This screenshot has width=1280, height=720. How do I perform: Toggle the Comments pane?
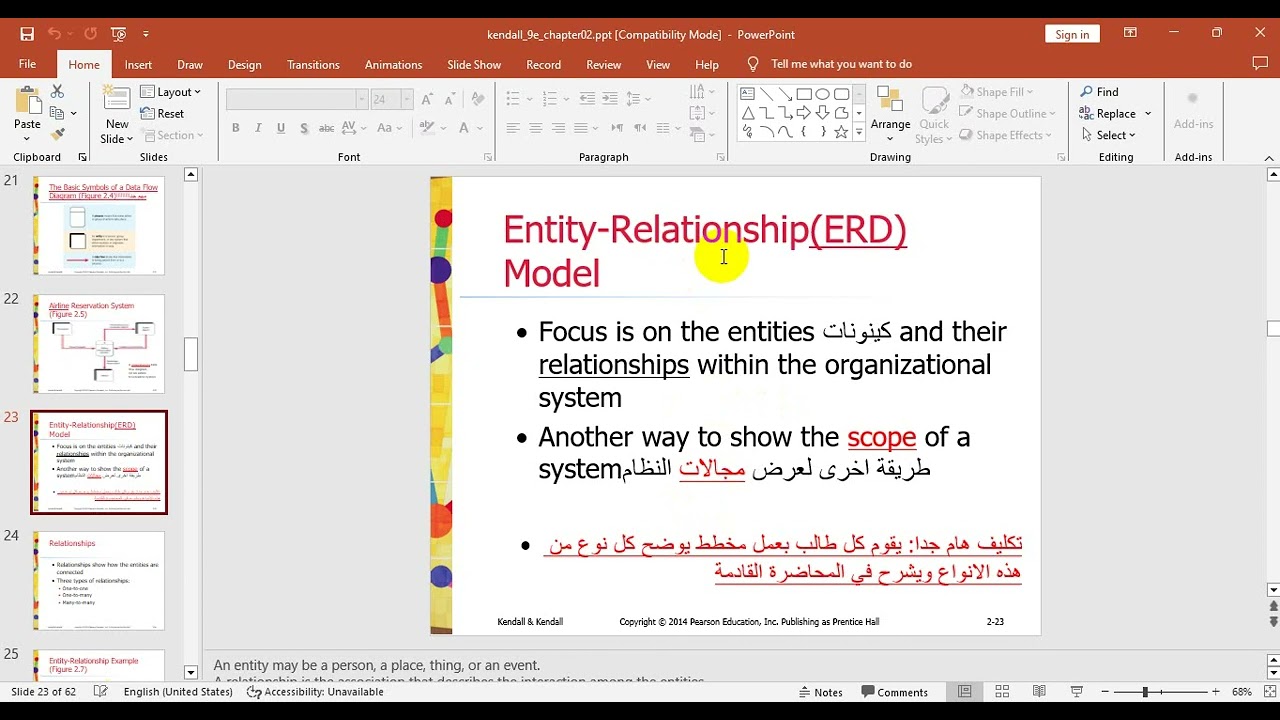(894, 692)
